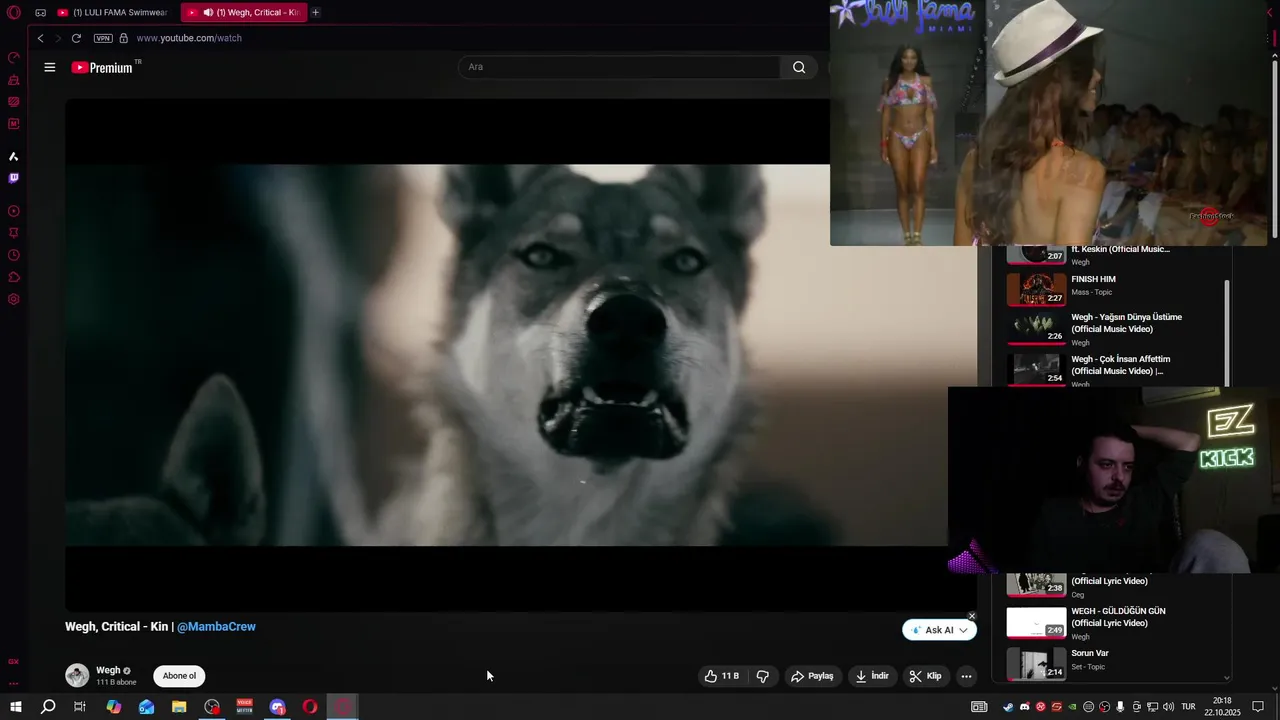Open Aria AI icon in sidebar

[x=14, y=156]
